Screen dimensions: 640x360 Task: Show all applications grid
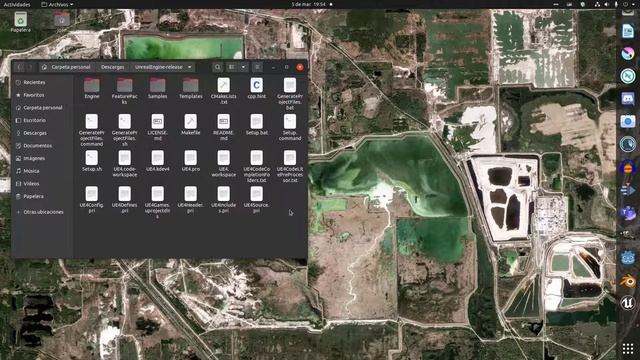[x=628, y=349]
